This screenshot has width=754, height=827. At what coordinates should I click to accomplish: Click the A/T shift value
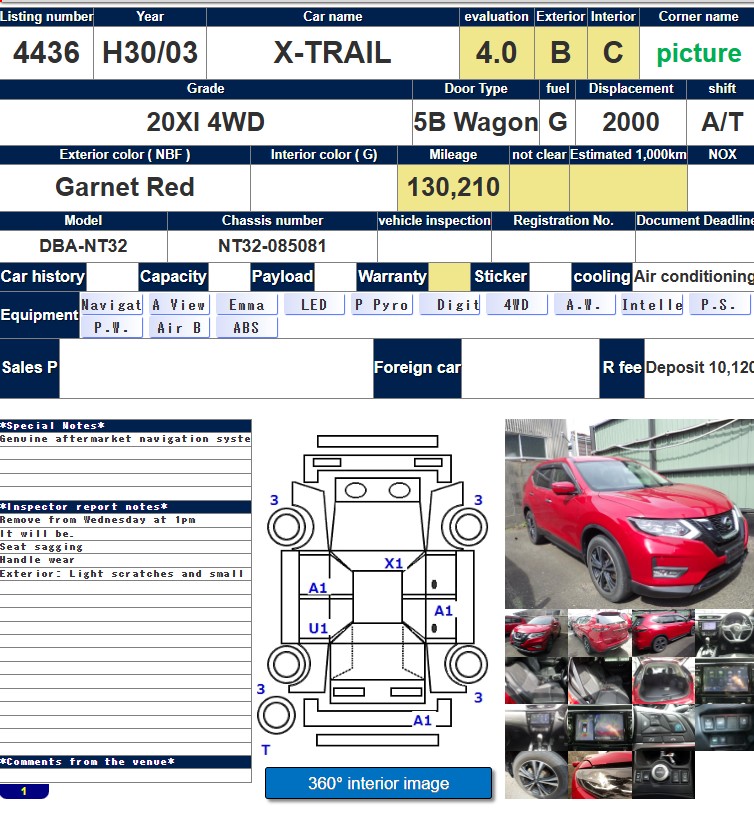(722, 122)
